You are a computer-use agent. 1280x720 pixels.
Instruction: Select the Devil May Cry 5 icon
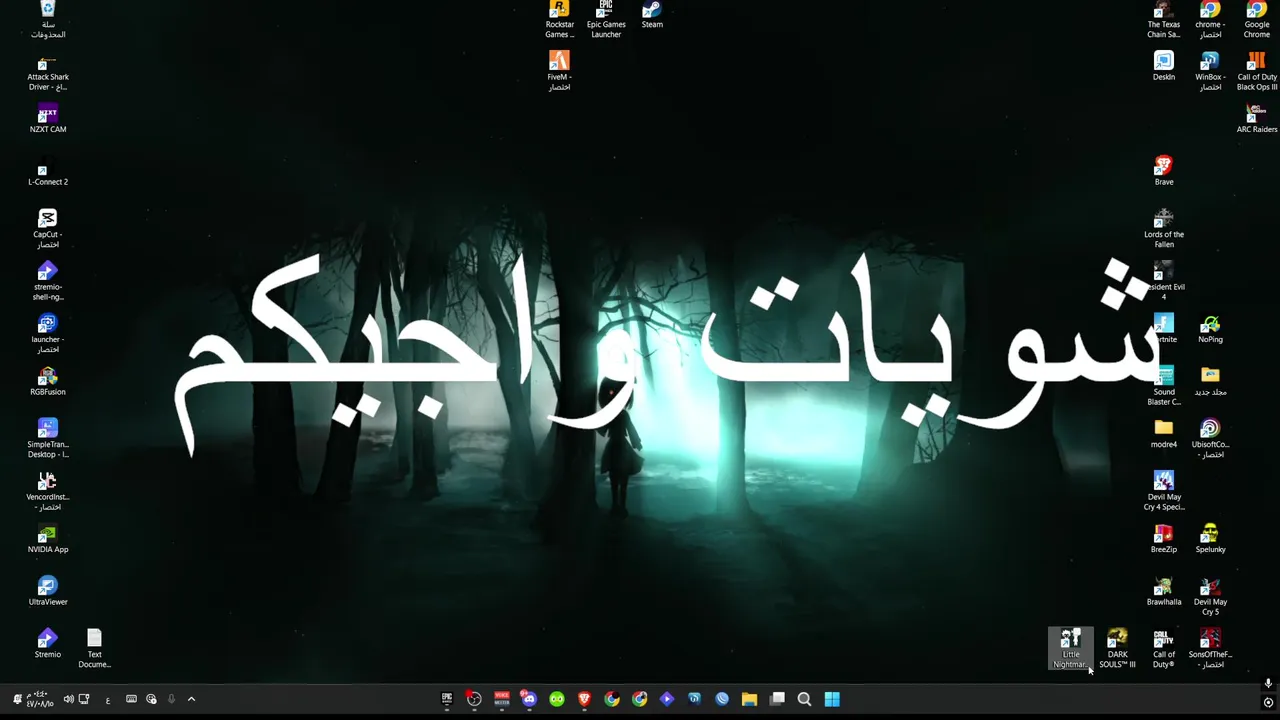click(1210, 596)
